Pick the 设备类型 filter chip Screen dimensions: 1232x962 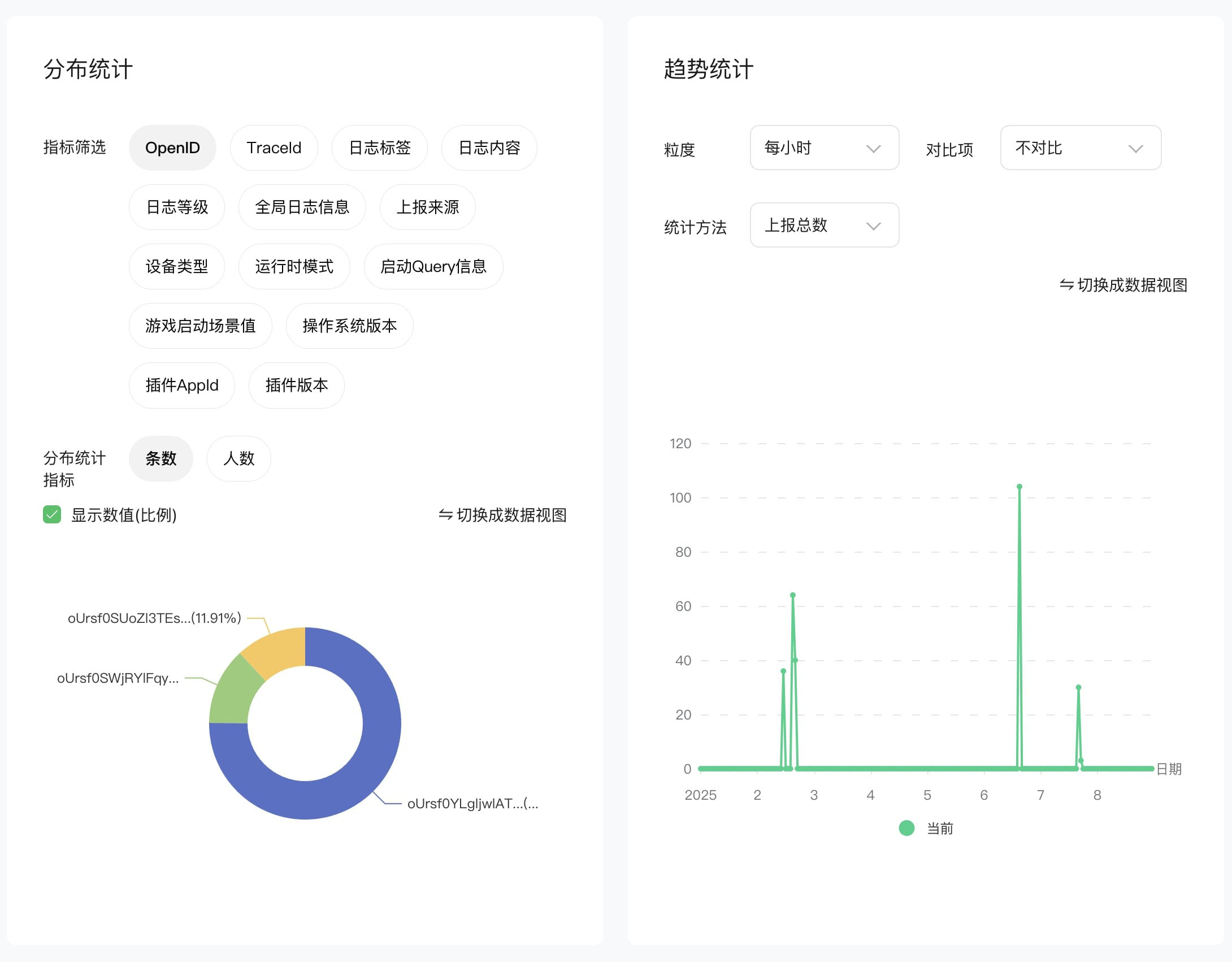177,267
